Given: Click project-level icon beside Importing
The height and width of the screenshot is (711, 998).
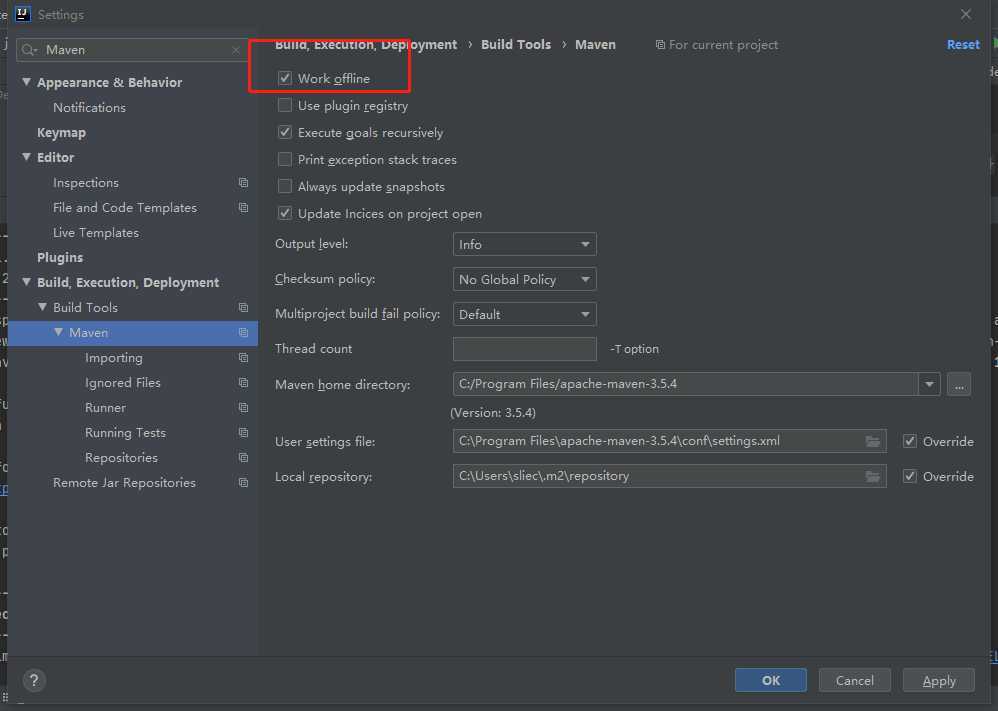Looking at the screenshot, I should 243,358.
